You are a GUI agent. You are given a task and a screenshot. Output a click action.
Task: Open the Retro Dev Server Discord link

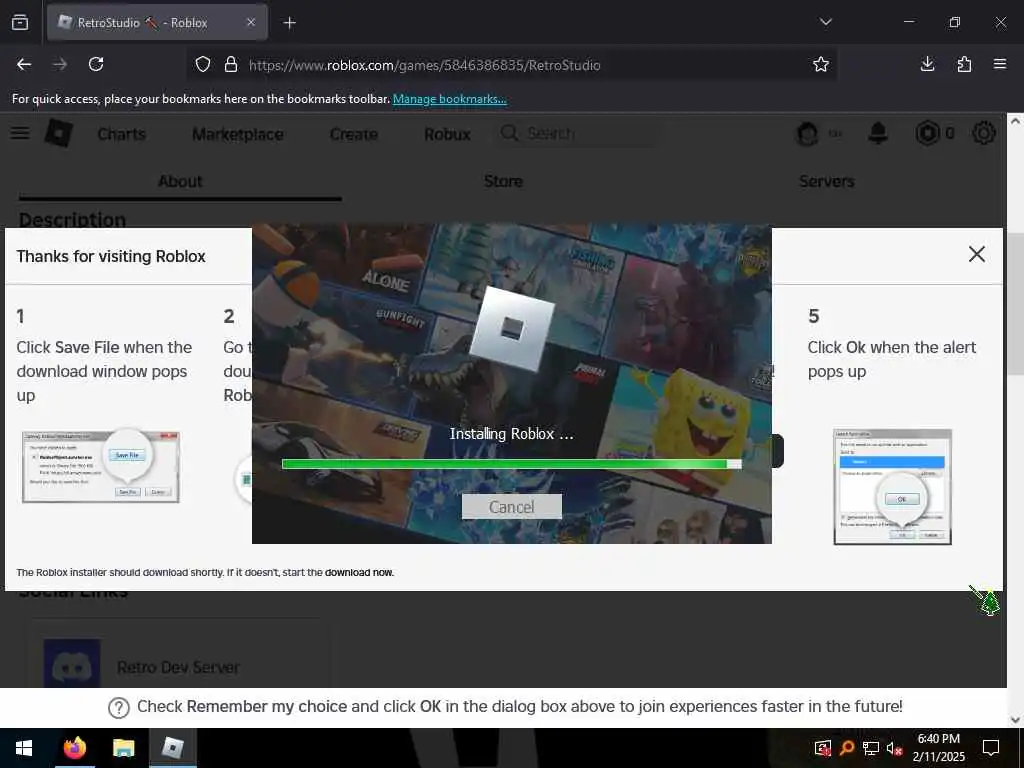point(178,667)
